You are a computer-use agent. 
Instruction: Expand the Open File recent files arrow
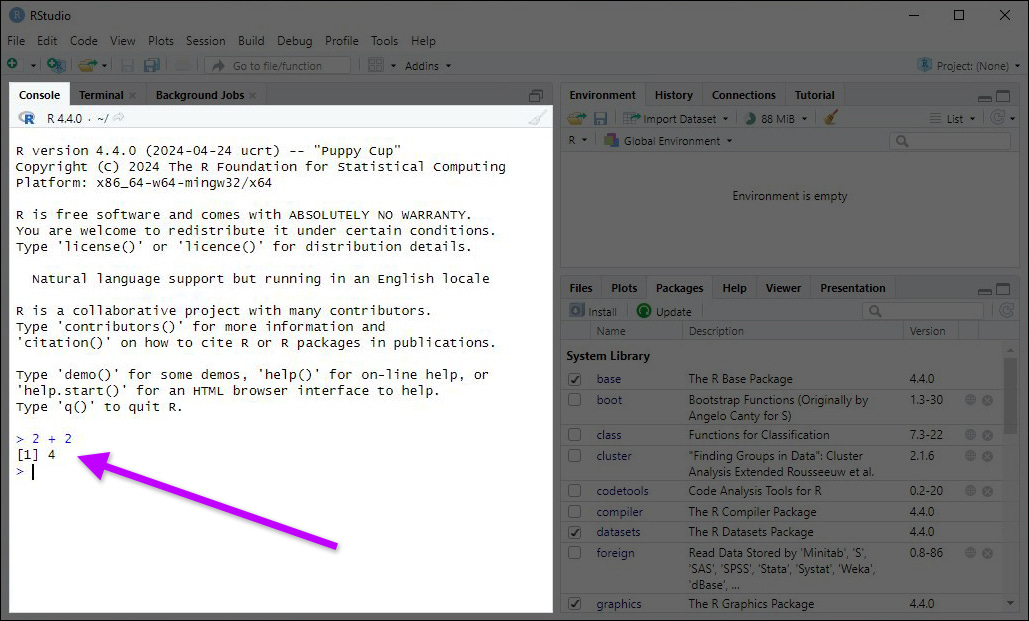click(104, 66)
